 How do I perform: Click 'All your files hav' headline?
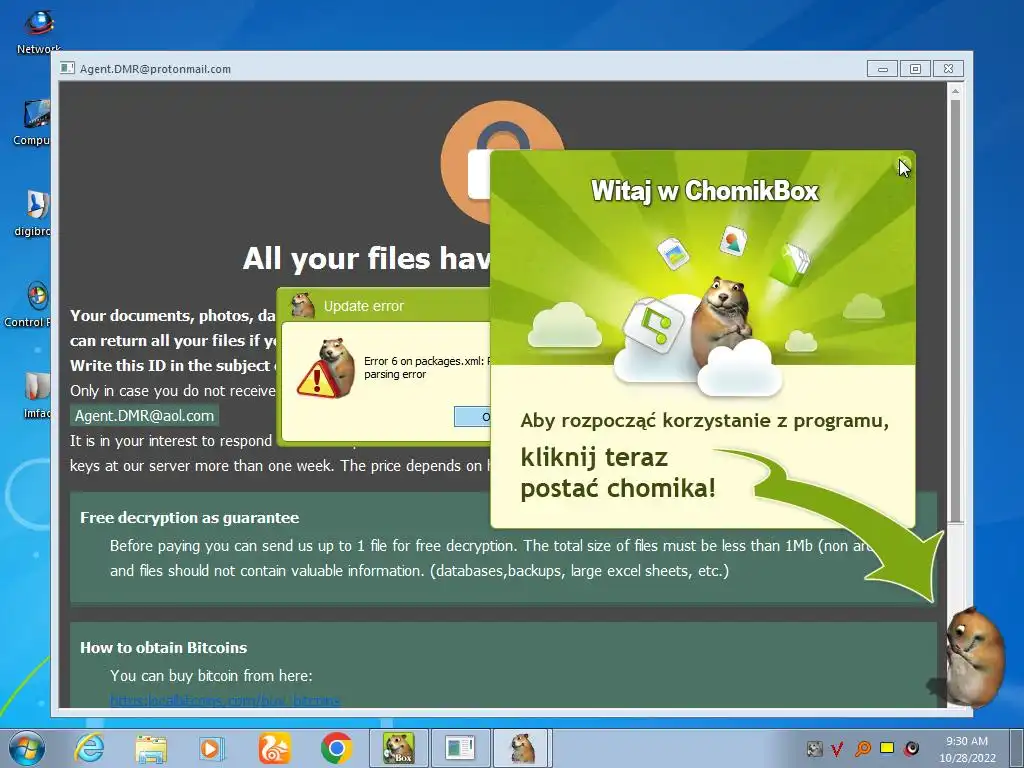point(366,259)
